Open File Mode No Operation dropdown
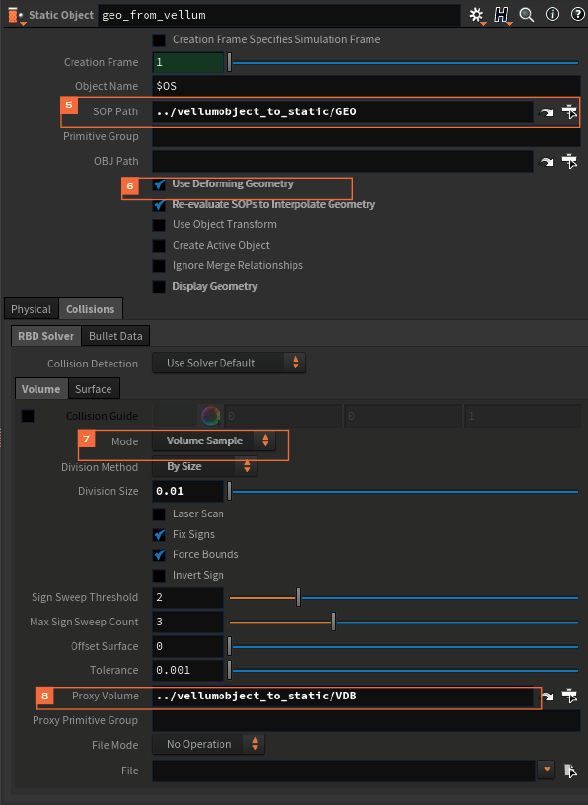This screenshot has height=805, width=588. 208,744
